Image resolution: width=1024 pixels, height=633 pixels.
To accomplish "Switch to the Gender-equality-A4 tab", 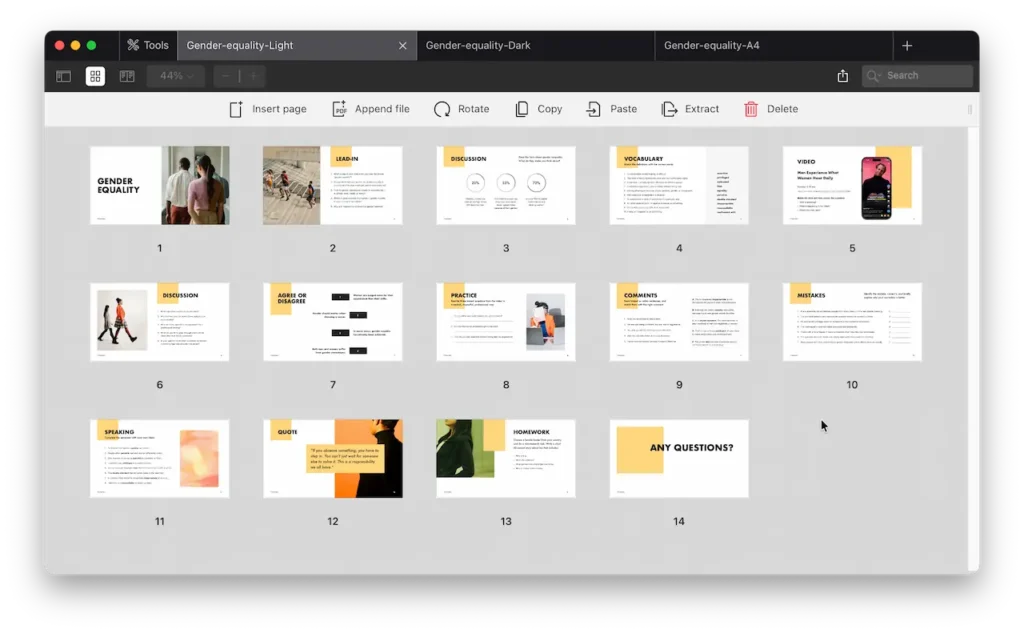I will [x=710, y=45].
